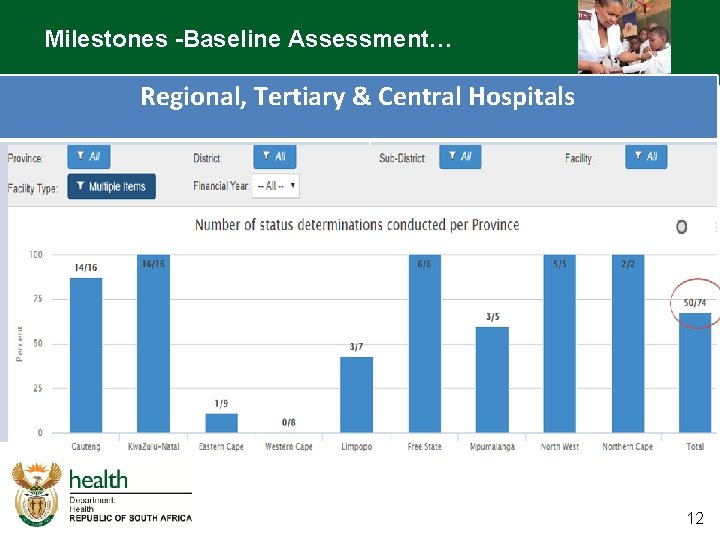720x540 pixels.
Task: Click the chart title about status determinations
Action: coord(357,225)
